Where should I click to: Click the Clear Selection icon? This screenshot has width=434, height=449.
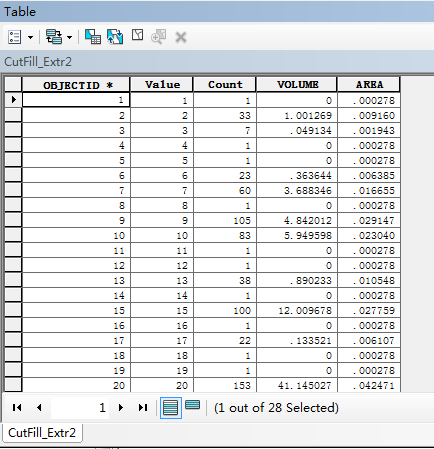click(x=137, y=35)
